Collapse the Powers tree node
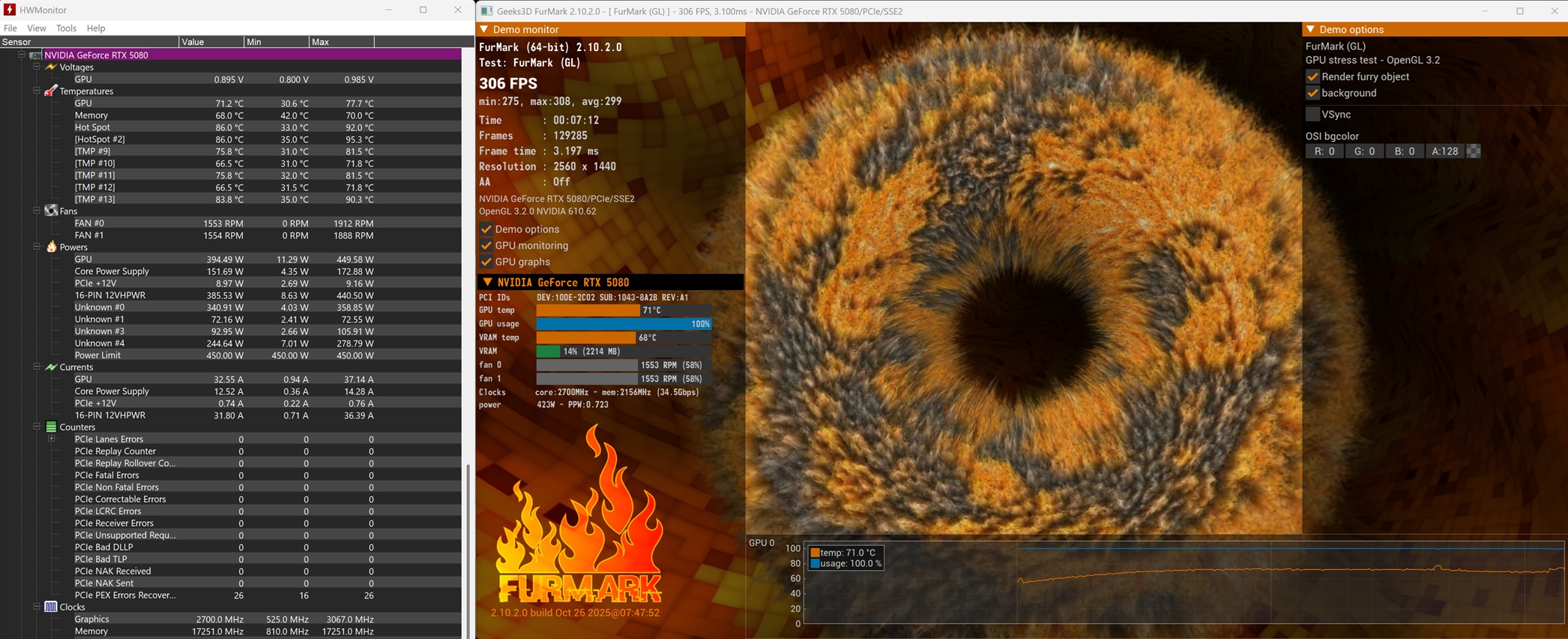The width and height of the screenshot is (1568, 639). tap(36, 247)
